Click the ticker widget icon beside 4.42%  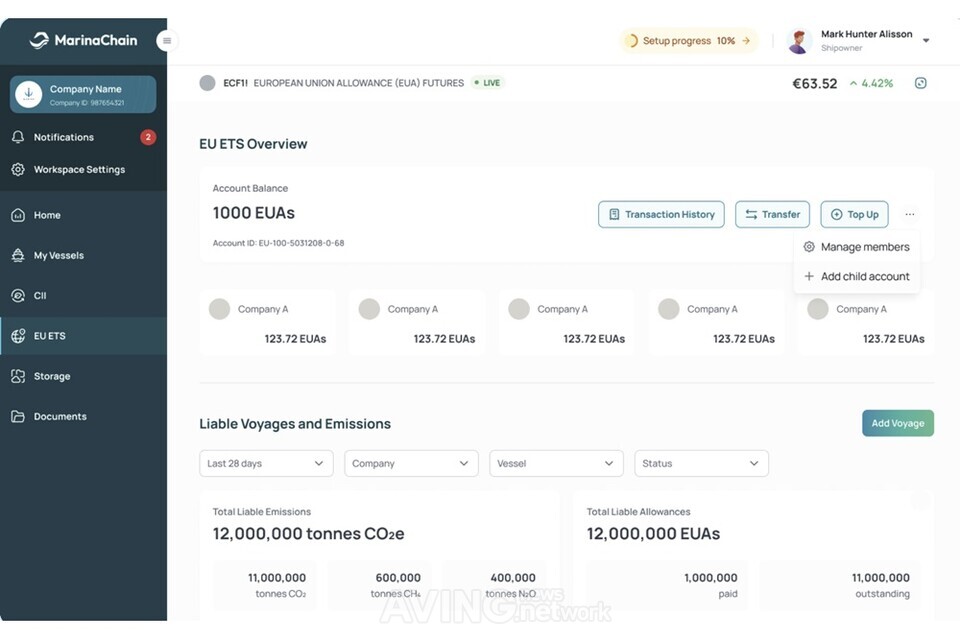920,83
